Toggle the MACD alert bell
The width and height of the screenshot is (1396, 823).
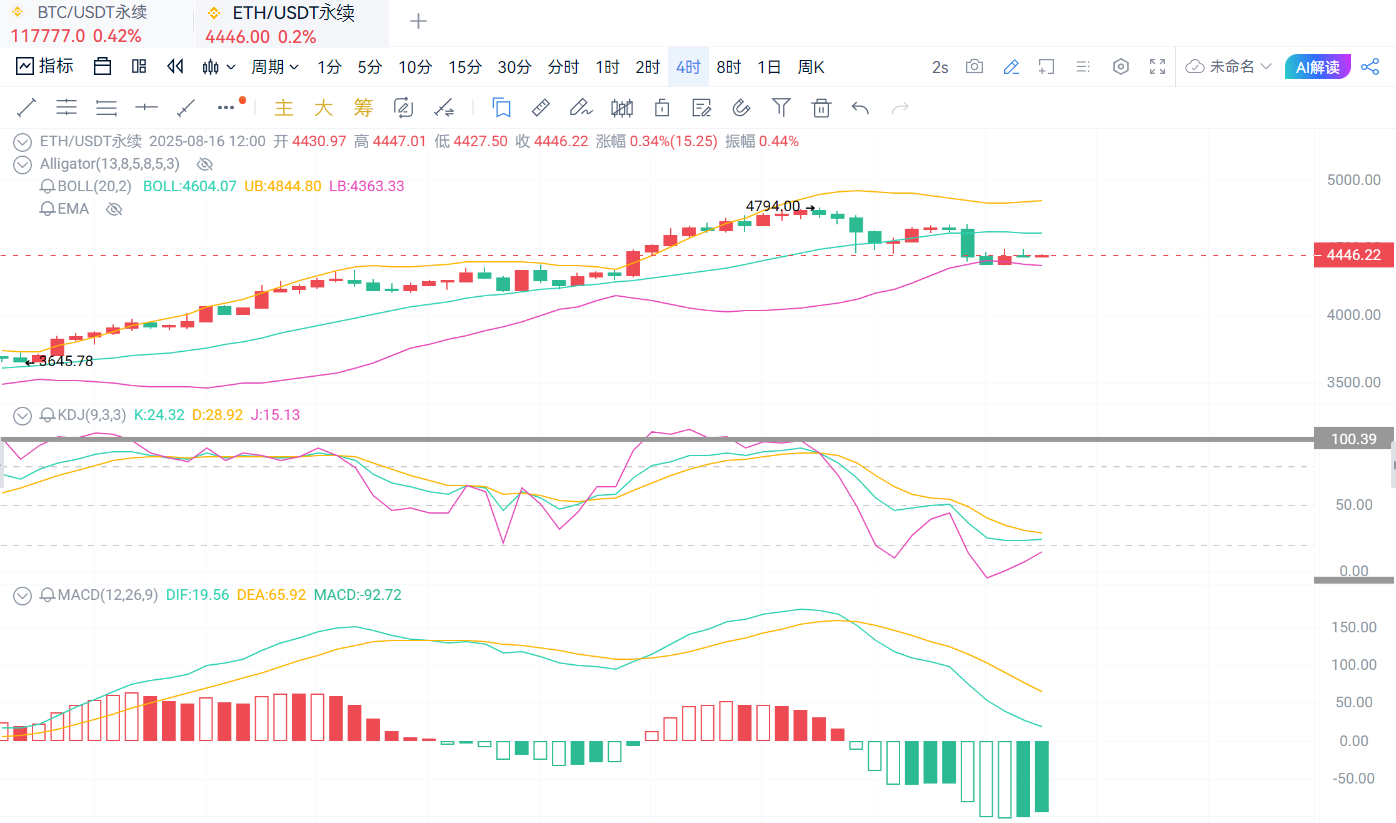tap(46, 595)
